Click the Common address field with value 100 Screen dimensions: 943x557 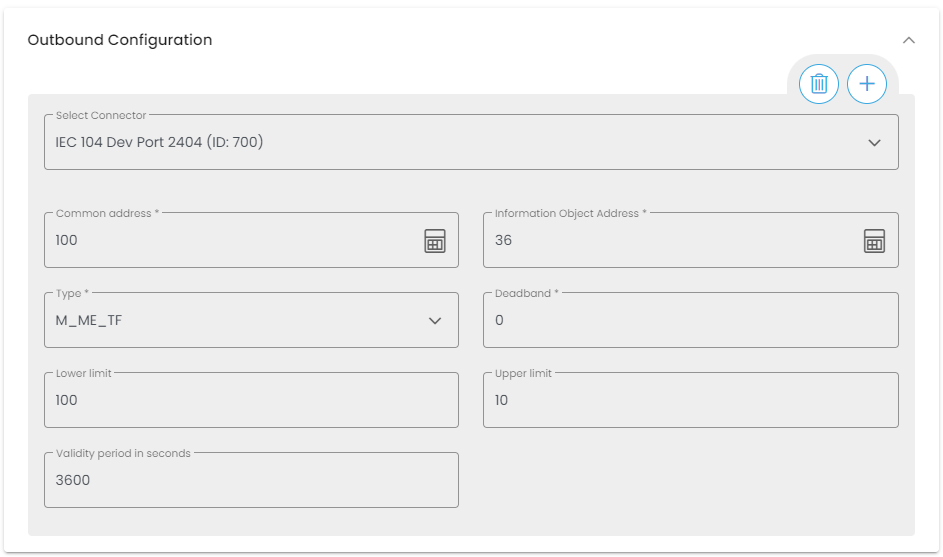coord(230,241)
